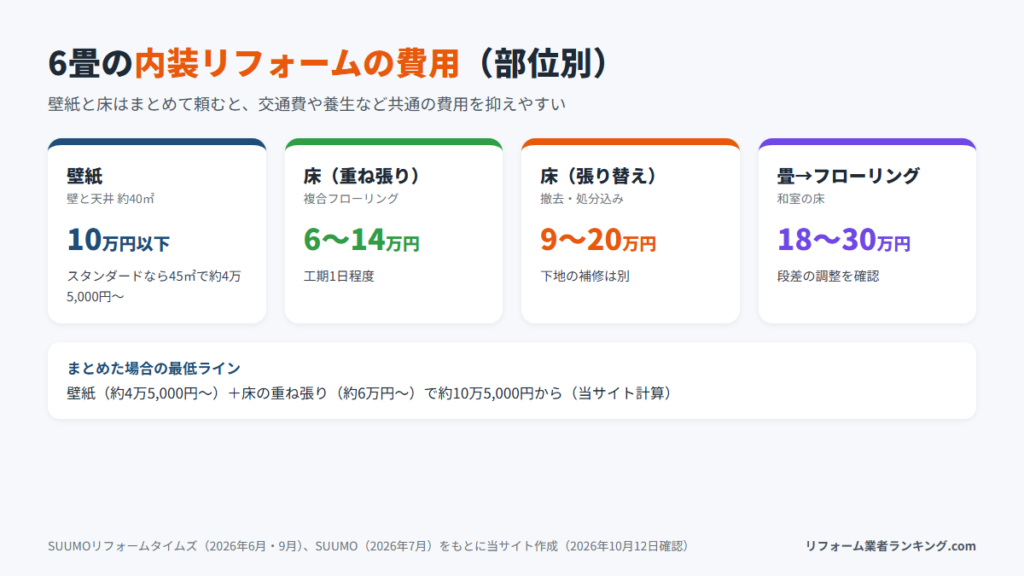
Task: Click the リフォーム業者ランキング.com site name
Action: click(x=890, y=546)
